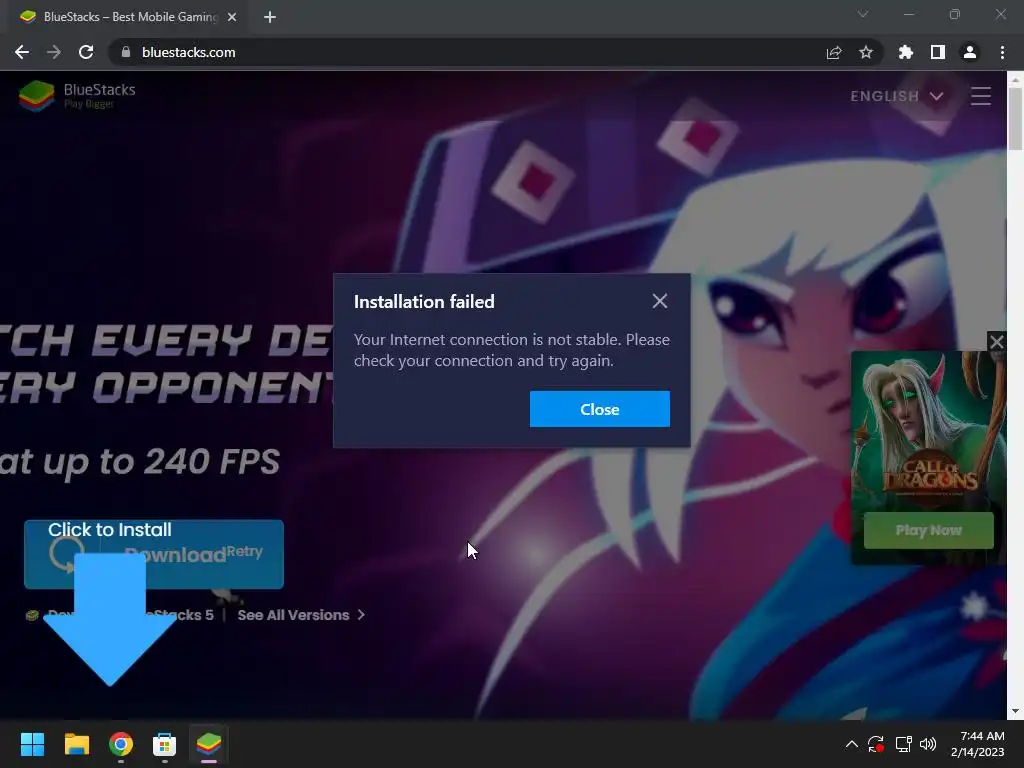Toggle the browser side panel icon

[938, 52]
